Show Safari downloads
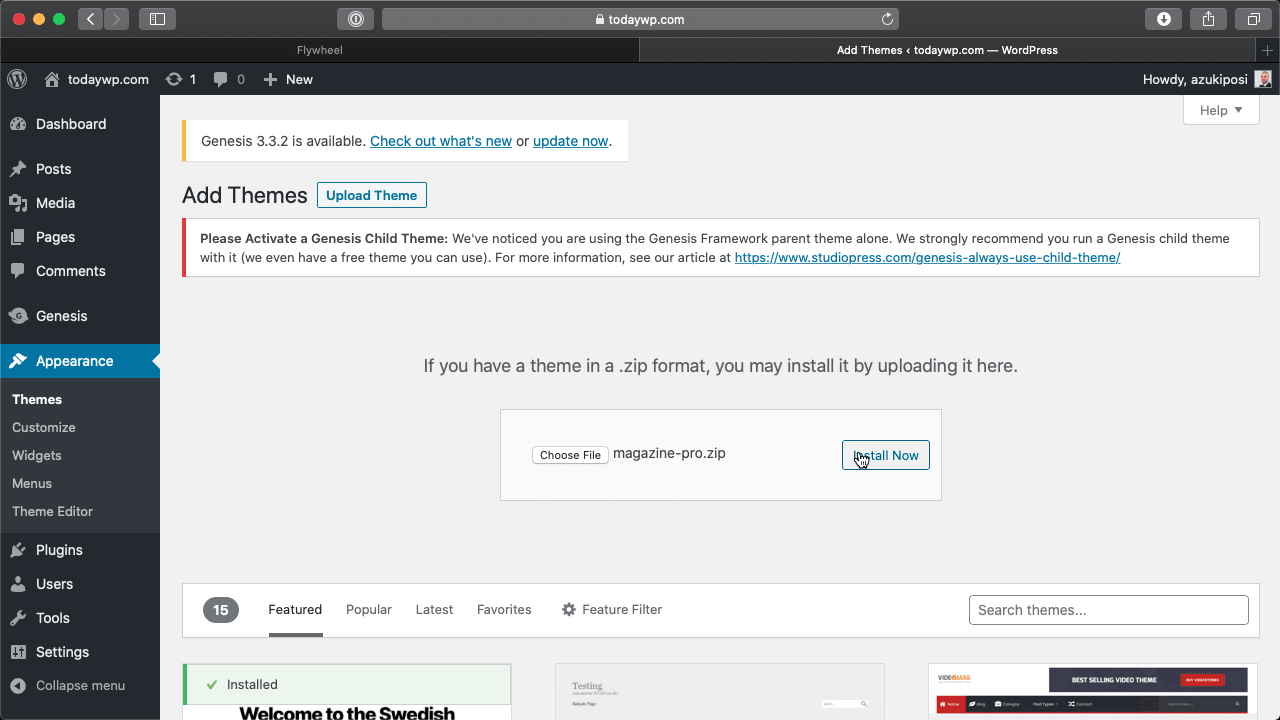The width and height of the screenshot is (1280, 720). point(1163,19)
